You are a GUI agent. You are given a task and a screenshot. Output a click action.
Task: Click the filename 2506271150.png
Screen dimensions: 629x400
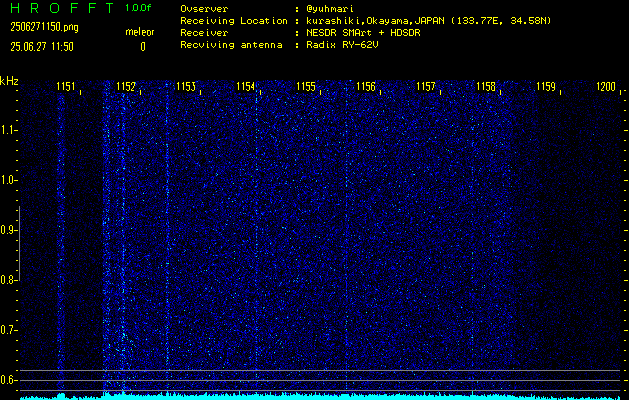(x=45, y=27)
